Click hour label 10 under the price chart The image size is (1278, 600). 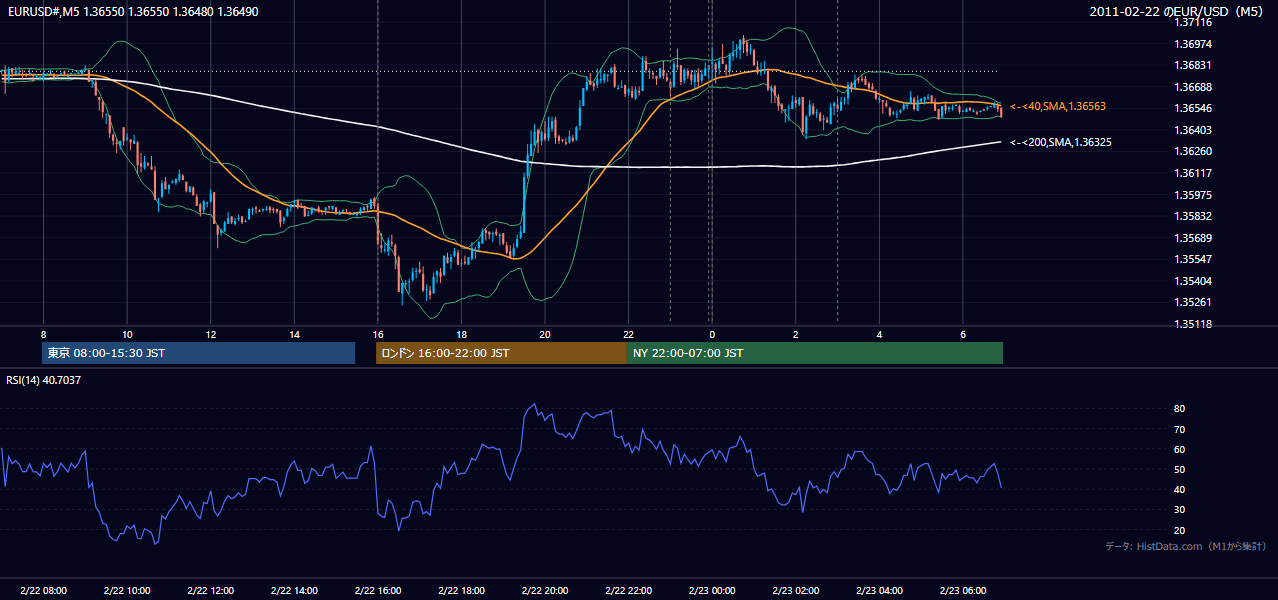point(127,334)
